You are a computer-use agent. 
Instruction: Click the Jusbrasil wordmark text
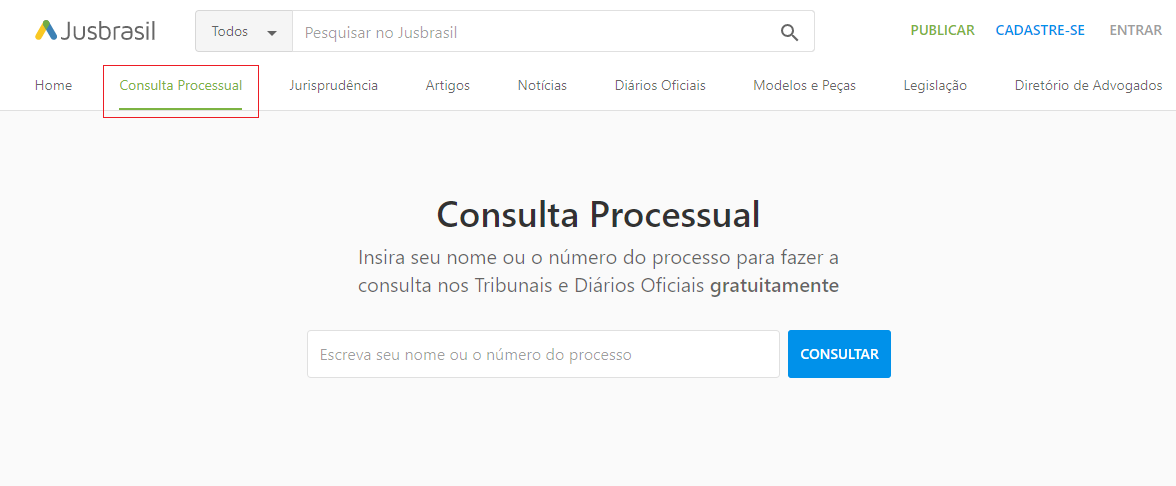107,31
